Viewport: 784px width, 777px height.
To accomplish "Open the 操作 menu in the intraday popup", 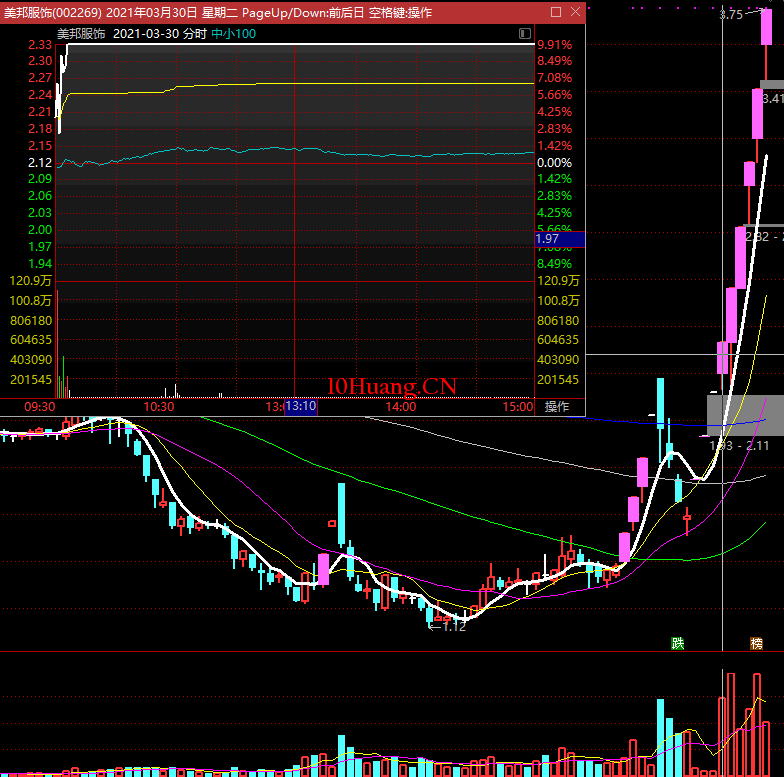I will (557, 407).
